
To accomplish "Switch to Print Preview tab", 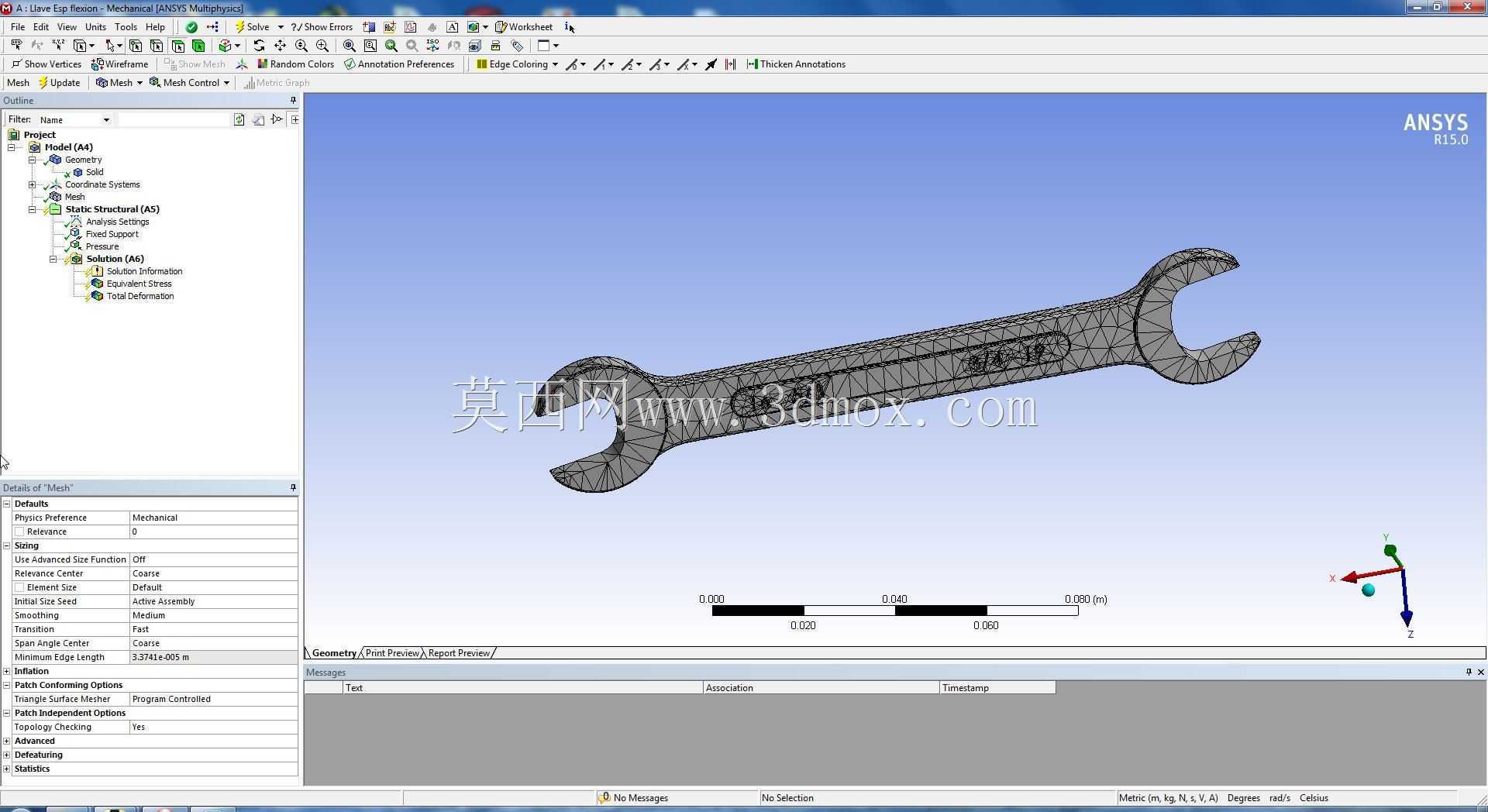I will pos(392,653).
